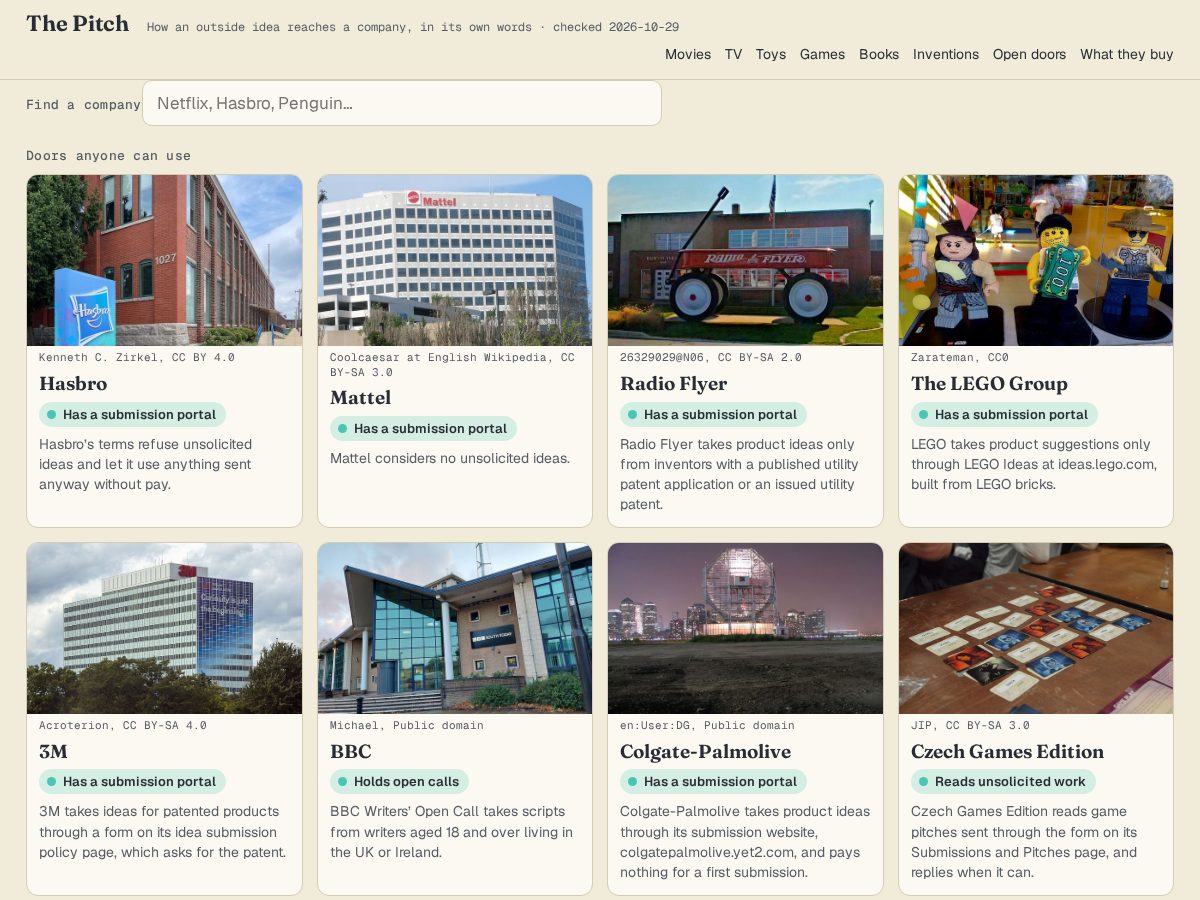
Task: Go to the TV section
Action: tap(733, 54)
